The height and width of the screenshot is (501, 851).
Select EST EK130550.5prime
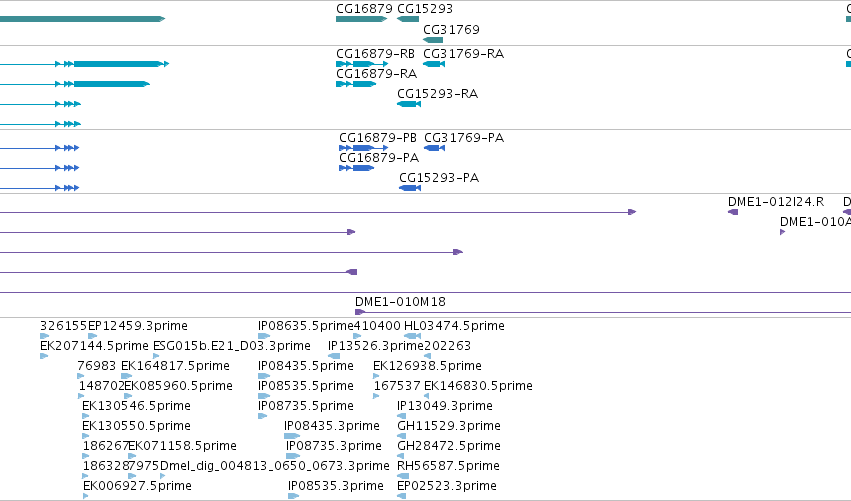(x=136, y=426)
